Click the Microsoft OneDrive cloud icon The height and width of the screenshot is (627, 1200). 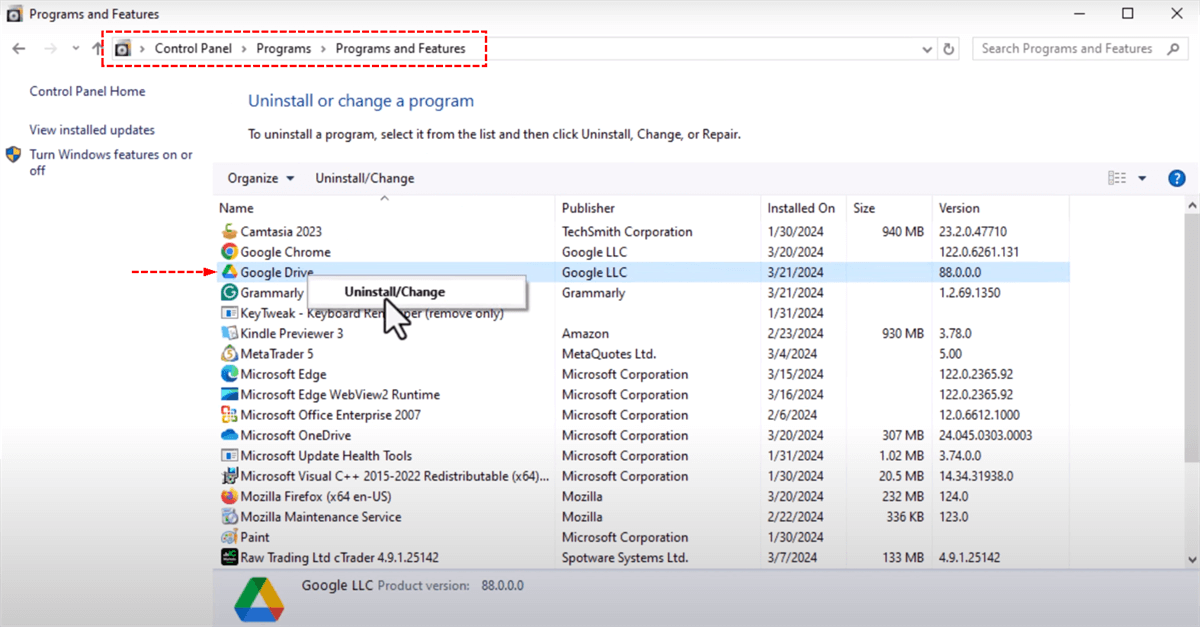pos(229,435)
